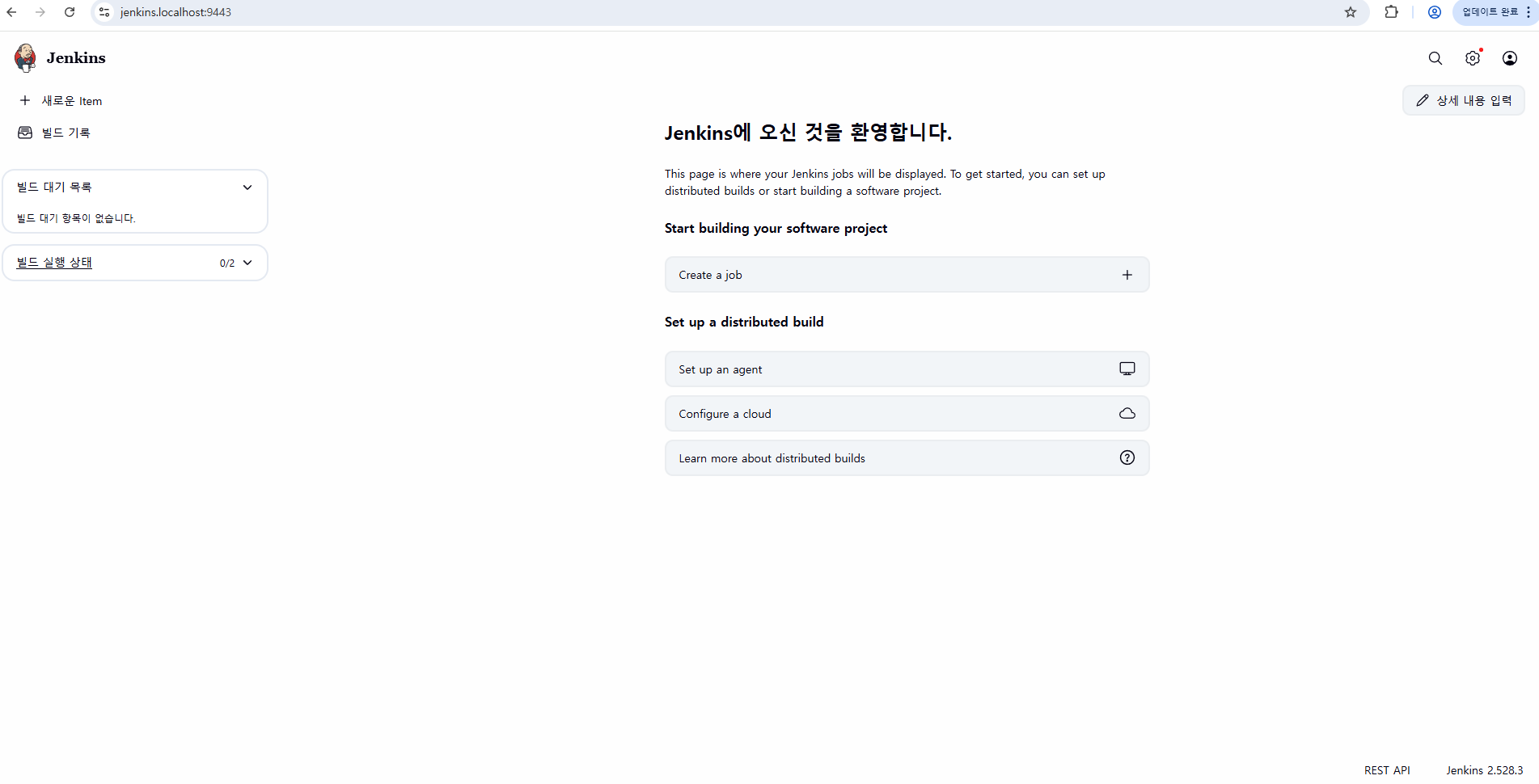Open the user account icon in Jenkins header
Screen dimensions: 1539x784
1510,58
